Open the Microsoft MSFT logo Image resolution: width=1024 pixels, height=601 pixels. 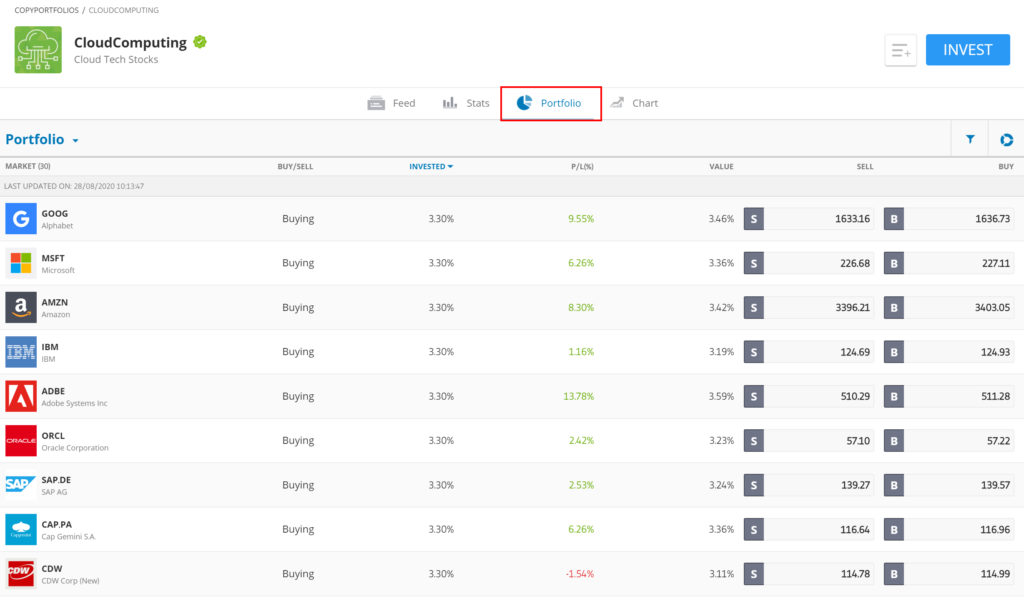click(x=21, y=263)
